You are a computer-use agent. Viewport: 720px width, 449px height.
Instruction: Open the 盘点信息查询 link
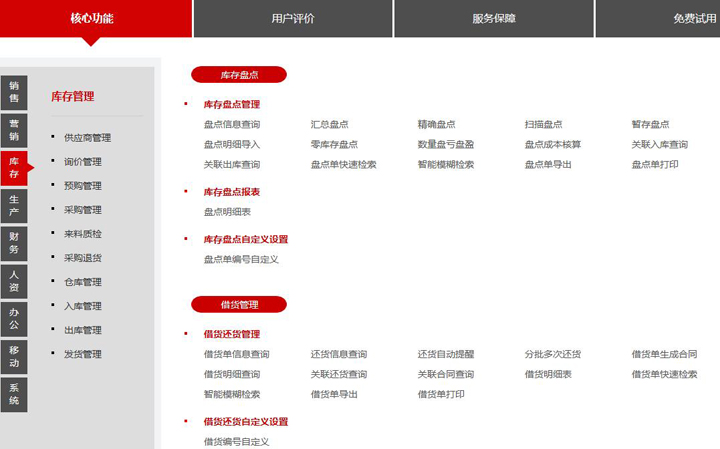pyautogui.click(x=232, y=125)
